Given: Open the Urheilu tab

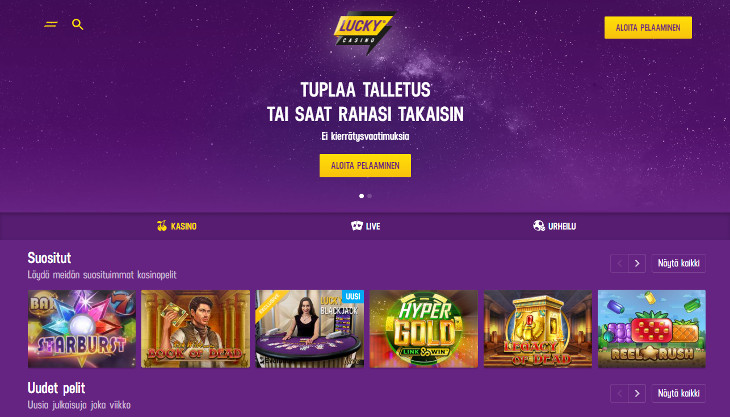Looking at the screenshot, I should point(554,226).
